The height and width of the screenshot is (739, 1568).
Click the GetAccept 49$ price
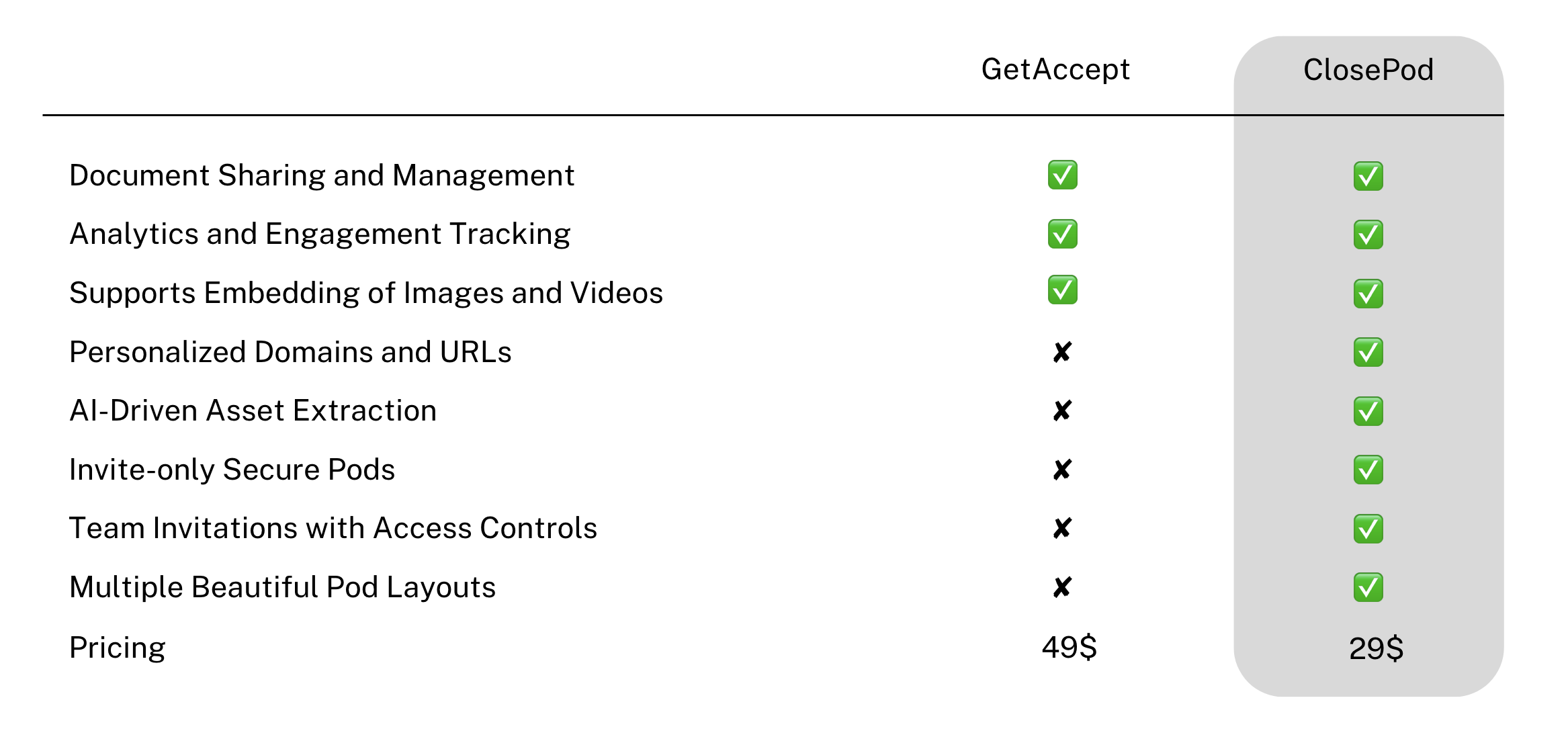(1069, 648)
